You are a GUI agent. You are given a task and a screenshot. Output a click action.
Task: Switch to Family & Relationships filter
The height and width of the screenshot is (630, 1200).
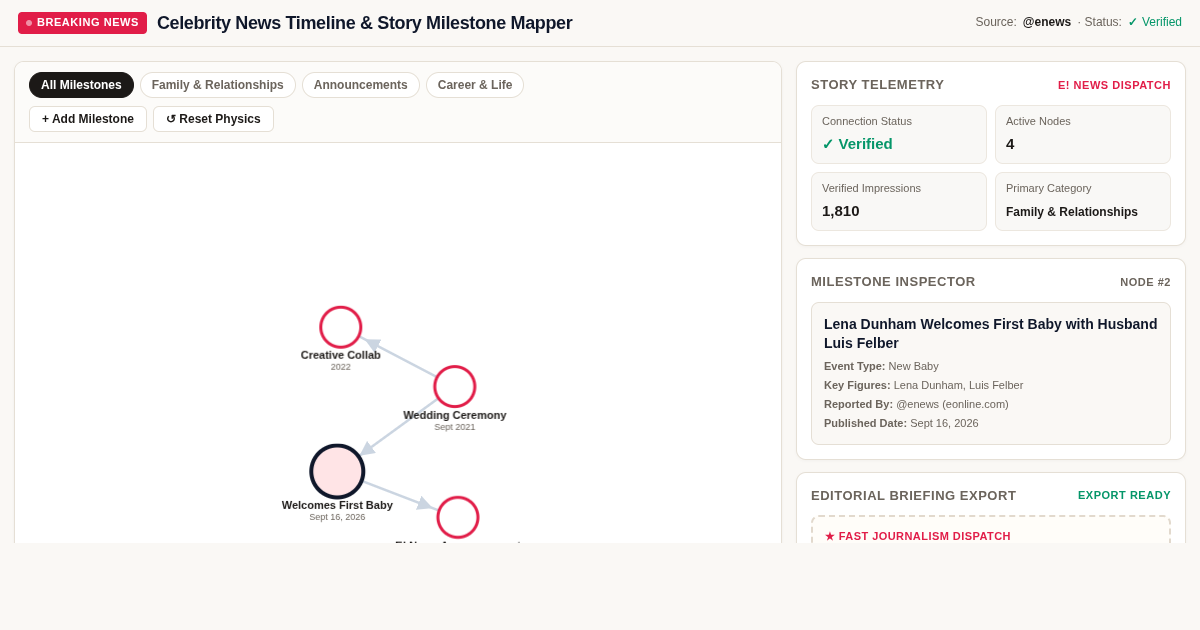click(x=218, y=85)
